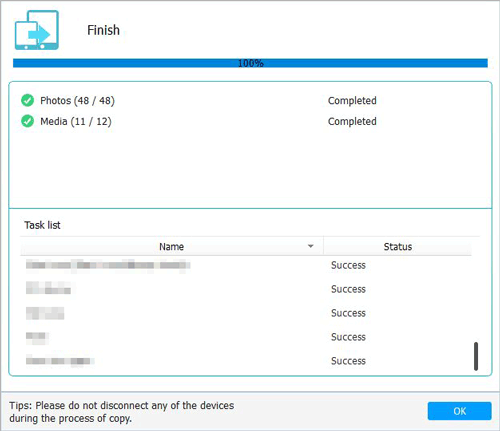The height and width of the screenshot is (431, 500).
Task: Click the OK button
Action: pyautogui.click(x=459, y=411)
